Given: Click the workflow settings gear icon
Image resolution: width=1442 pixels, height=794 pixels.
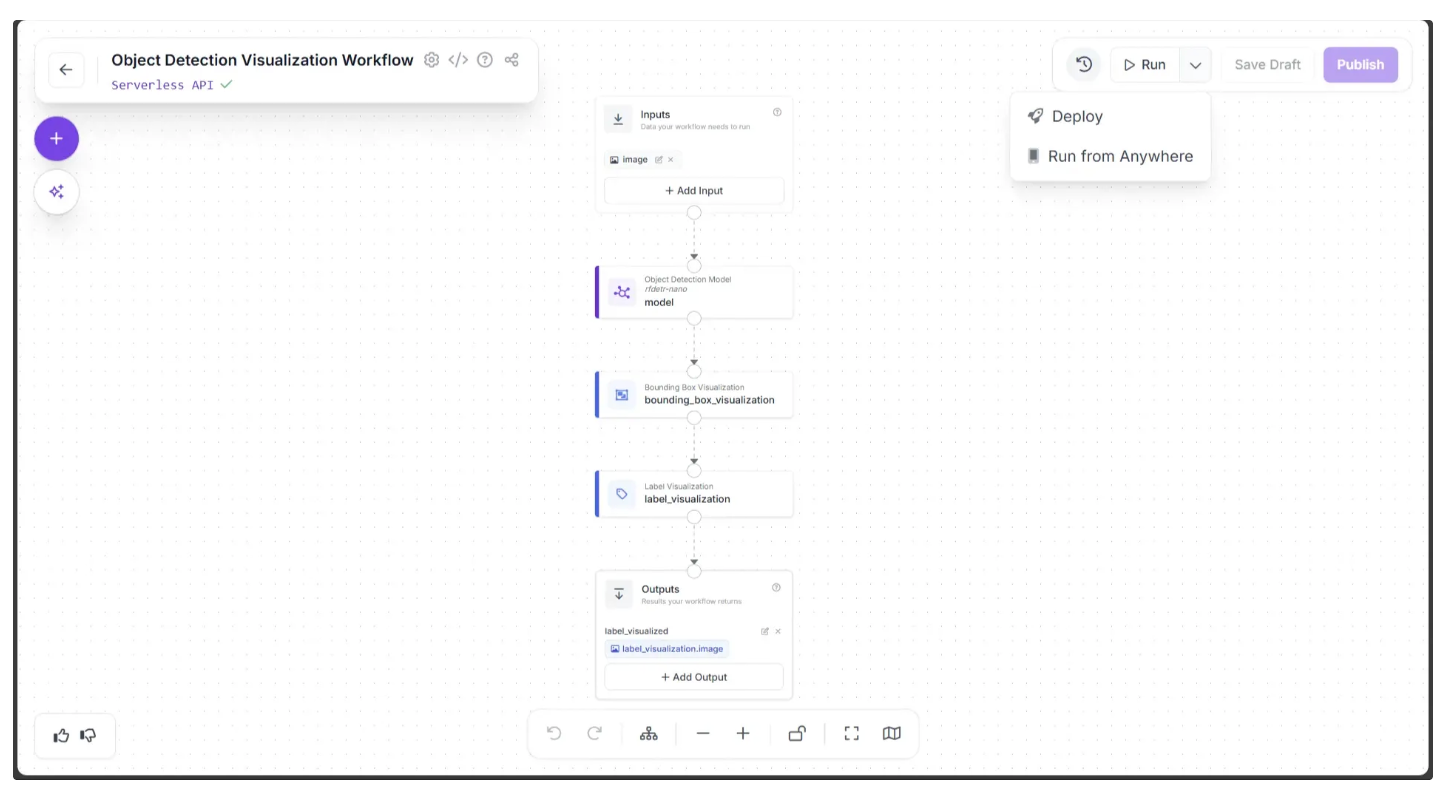Looking at the screenshot, I should (x=431, y=60).
